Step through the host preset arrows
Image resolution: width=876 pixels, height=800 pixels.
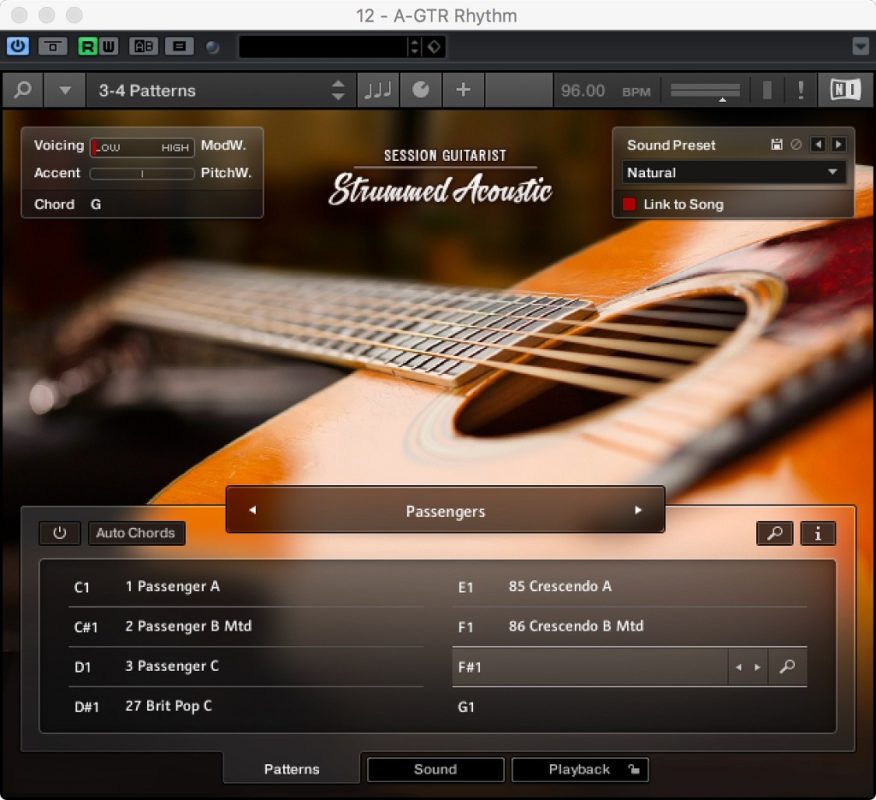[415, 46]
